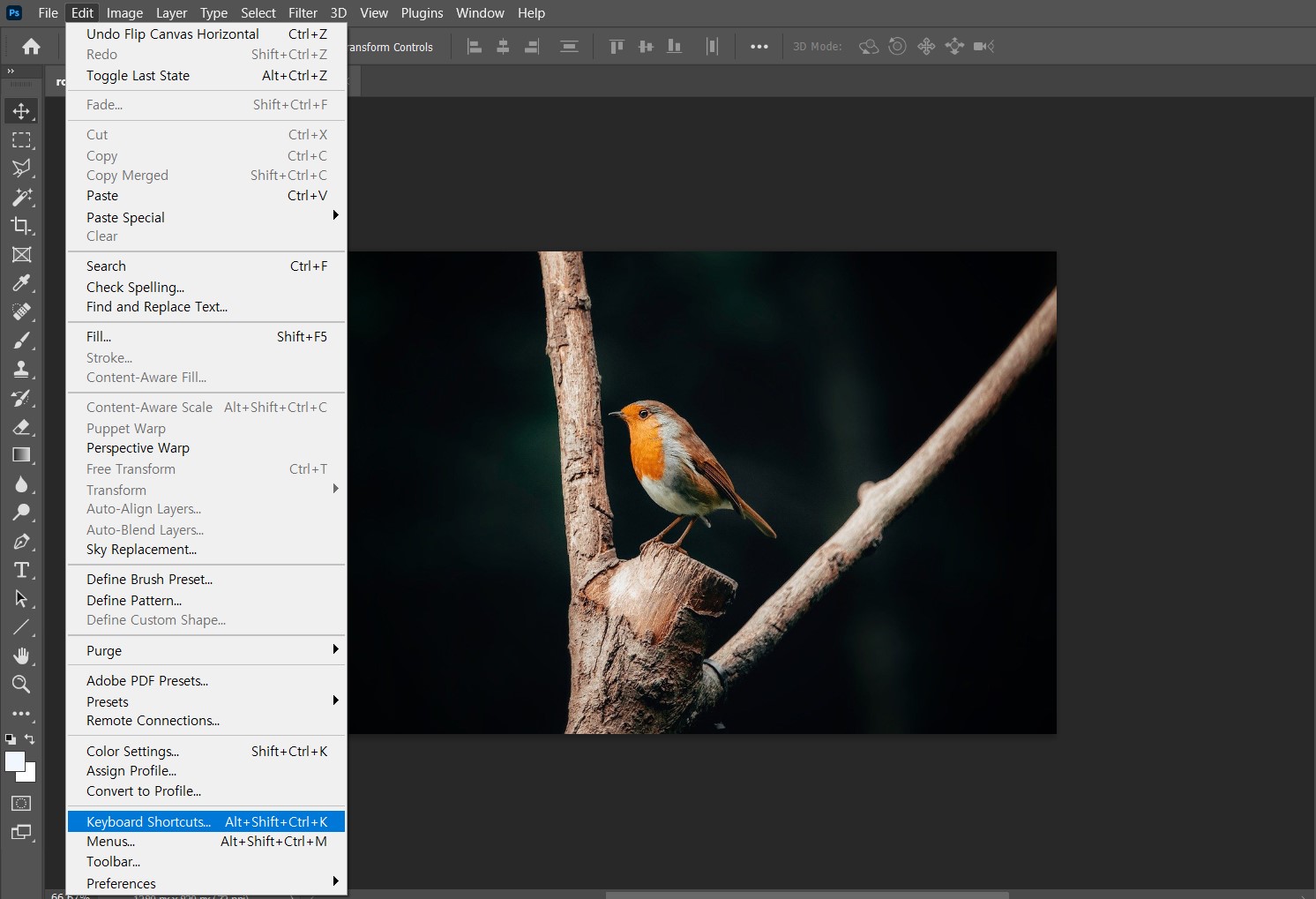Image resolution: width=1316 pixels, height=899 pixels.
Task: Select the Clone Stamp tool
Action: pyautogui.click(x=21, y=369)
